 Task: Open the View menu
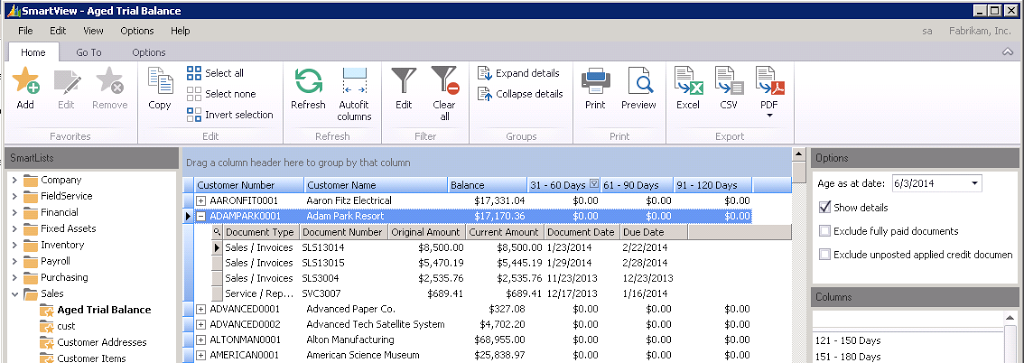(93, 31)
